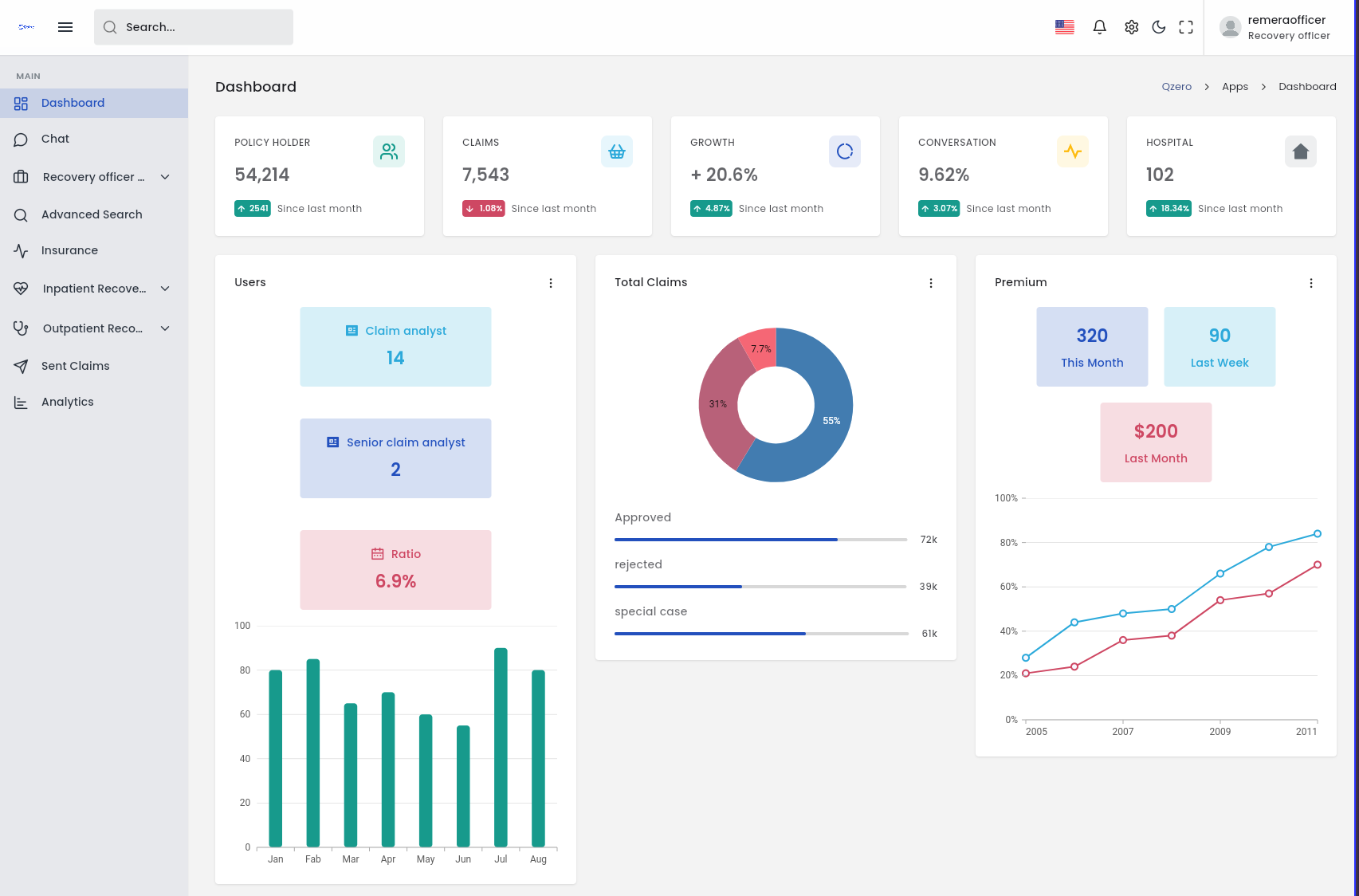This screenshot has height=896, width=1359.
Task: Open the Chat section in sidebar
Action: coord(55,139)
